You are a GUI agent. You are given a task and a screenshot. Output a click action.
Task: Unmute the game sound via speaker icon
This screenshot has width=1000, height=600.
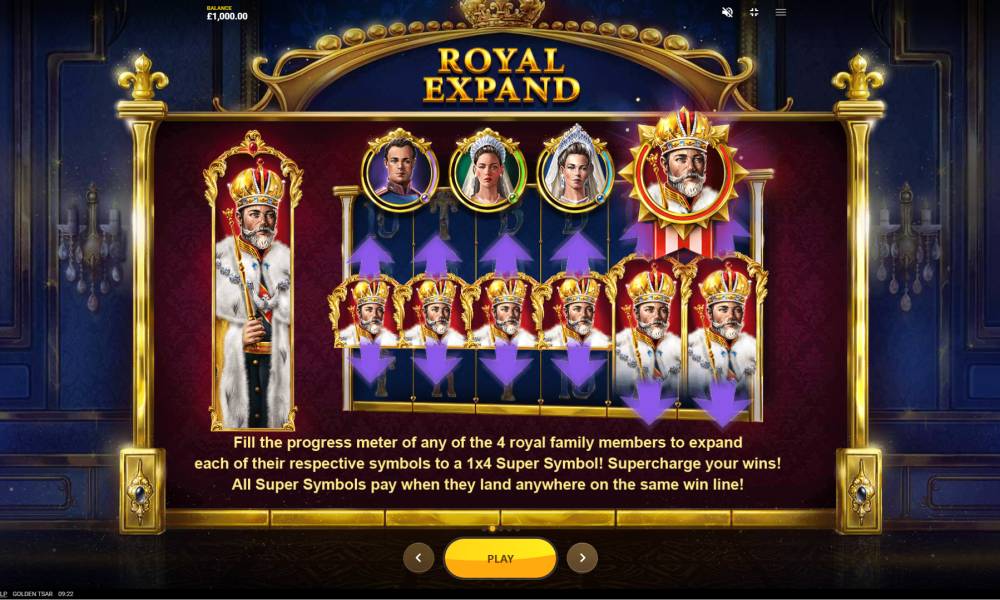point(727,12)
